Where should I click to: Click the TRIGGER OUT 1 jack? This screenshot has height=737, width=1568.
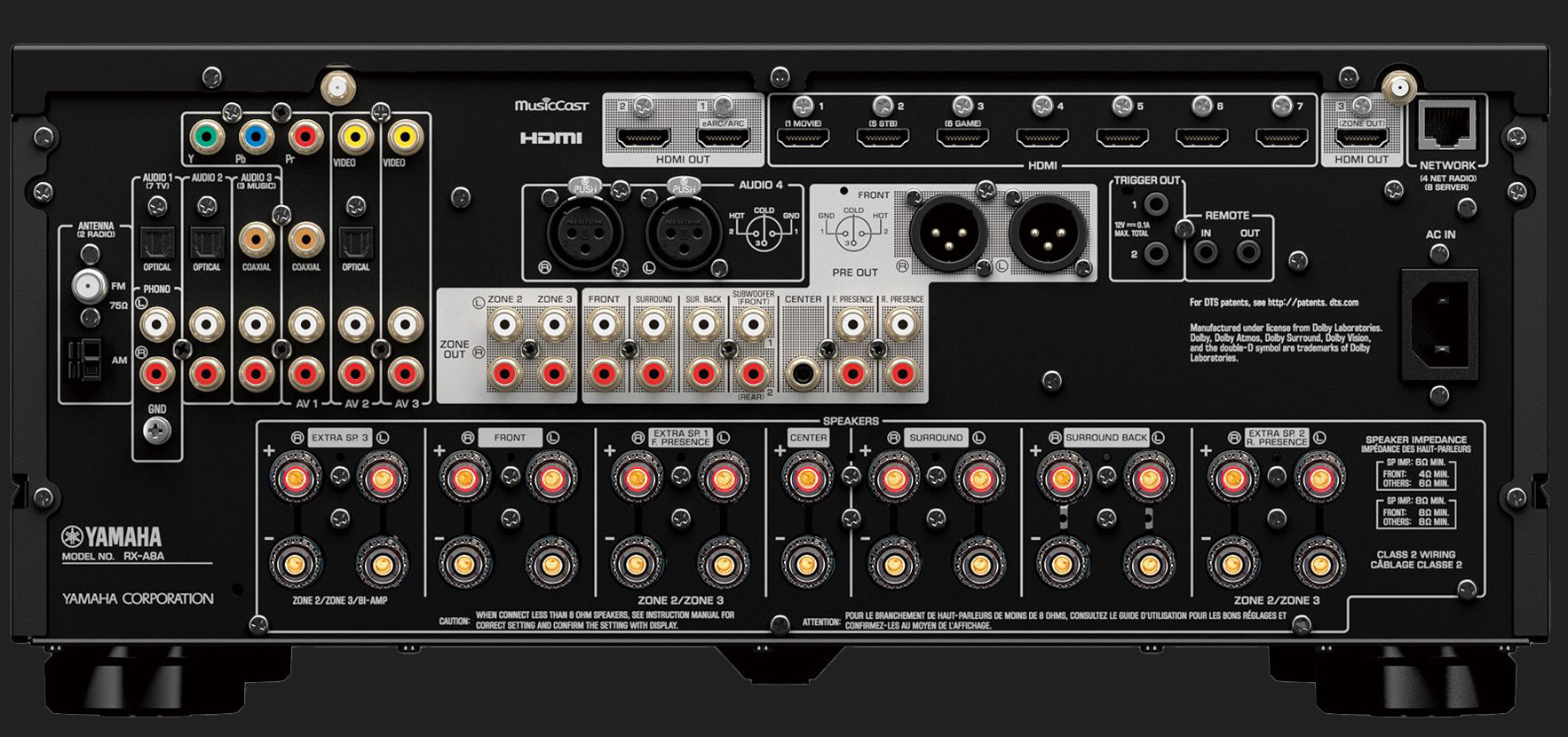tap(1155, 204)
